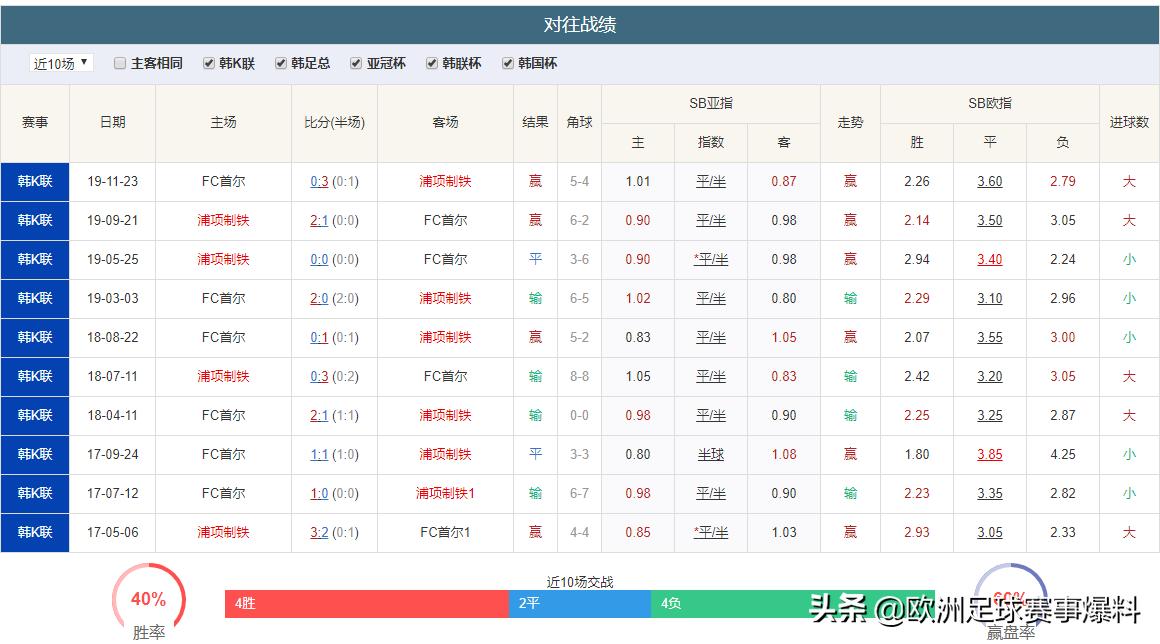1160x644 pixels.
Task: Uncheck the 韩K联 league filter
Action: tap(208, 62)
